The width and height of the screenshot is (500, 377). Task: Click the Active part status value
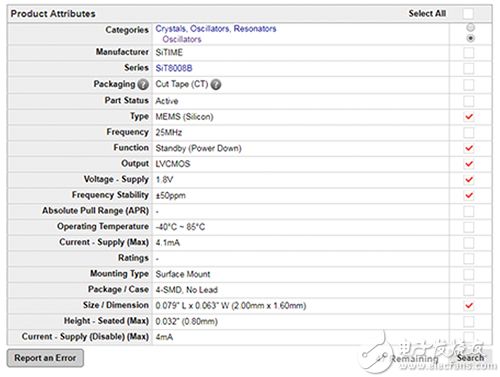click(167, 101)
